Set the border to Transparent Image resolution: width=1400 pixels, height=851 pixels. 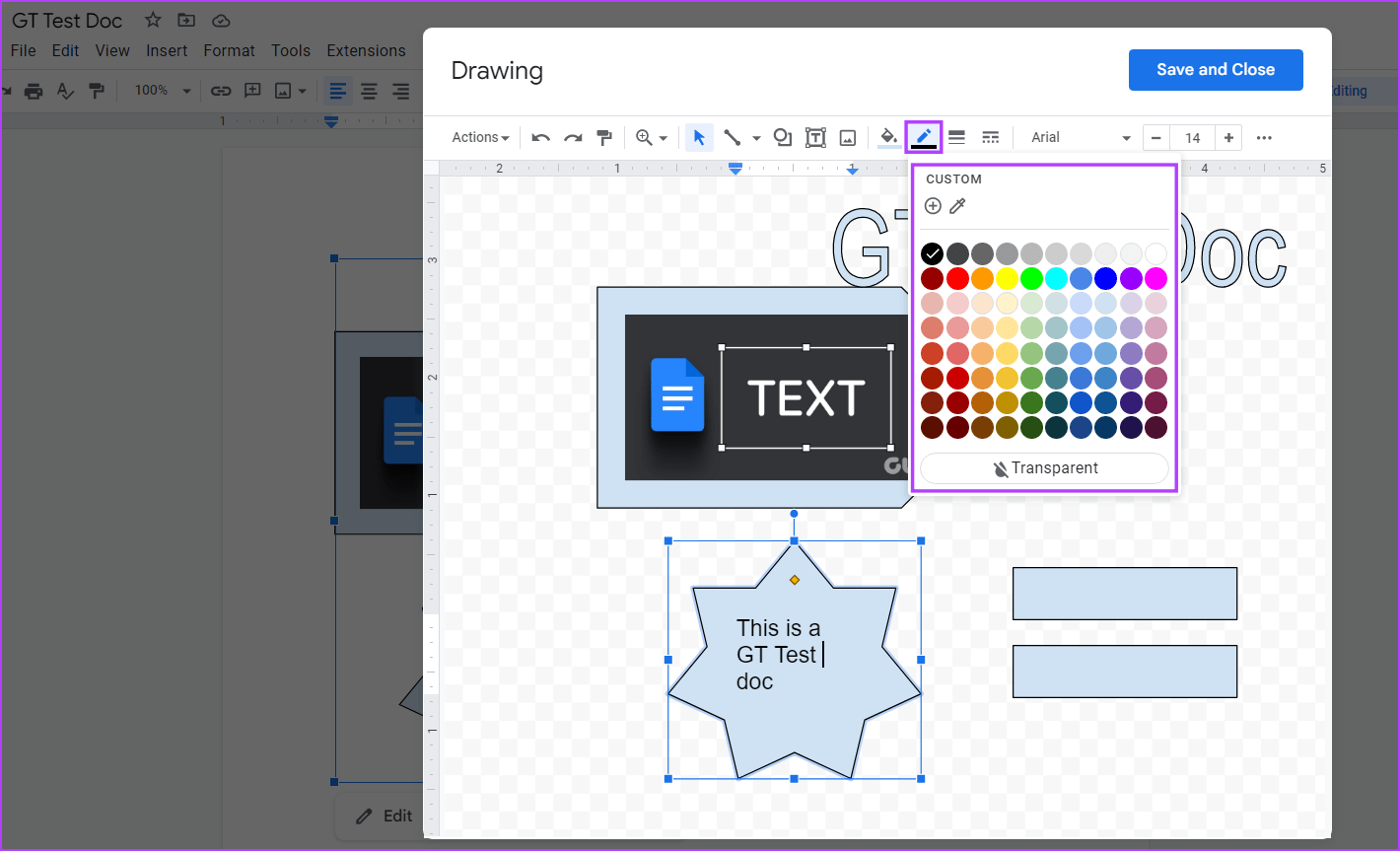tap(1044, 467)
